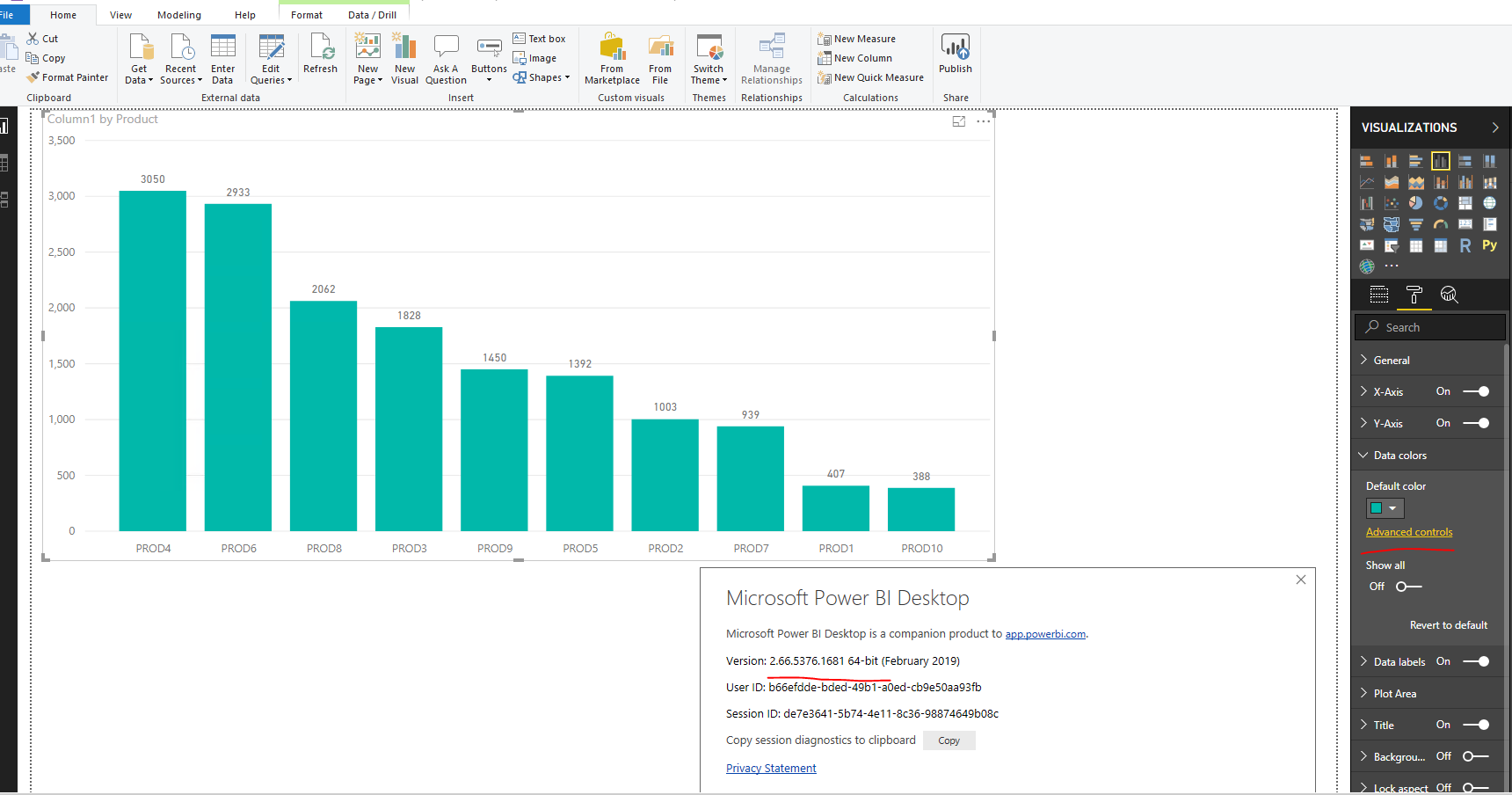Click the Default color swatch
Viewport: 1512px width, 795px height.
1377,508
